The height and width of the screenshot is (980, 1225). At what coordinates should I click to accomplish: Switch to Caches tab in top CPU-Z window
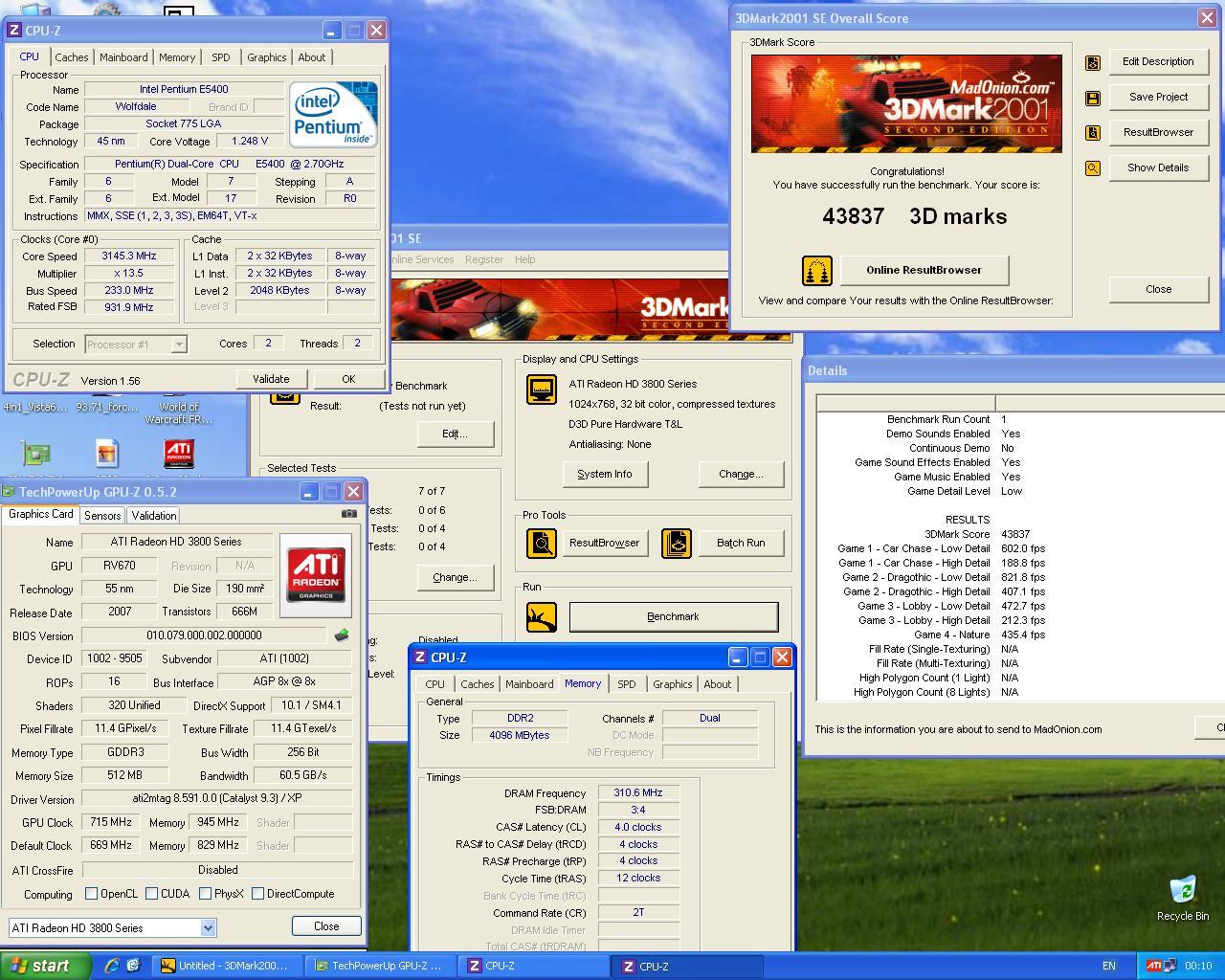[x=72, y=57]
